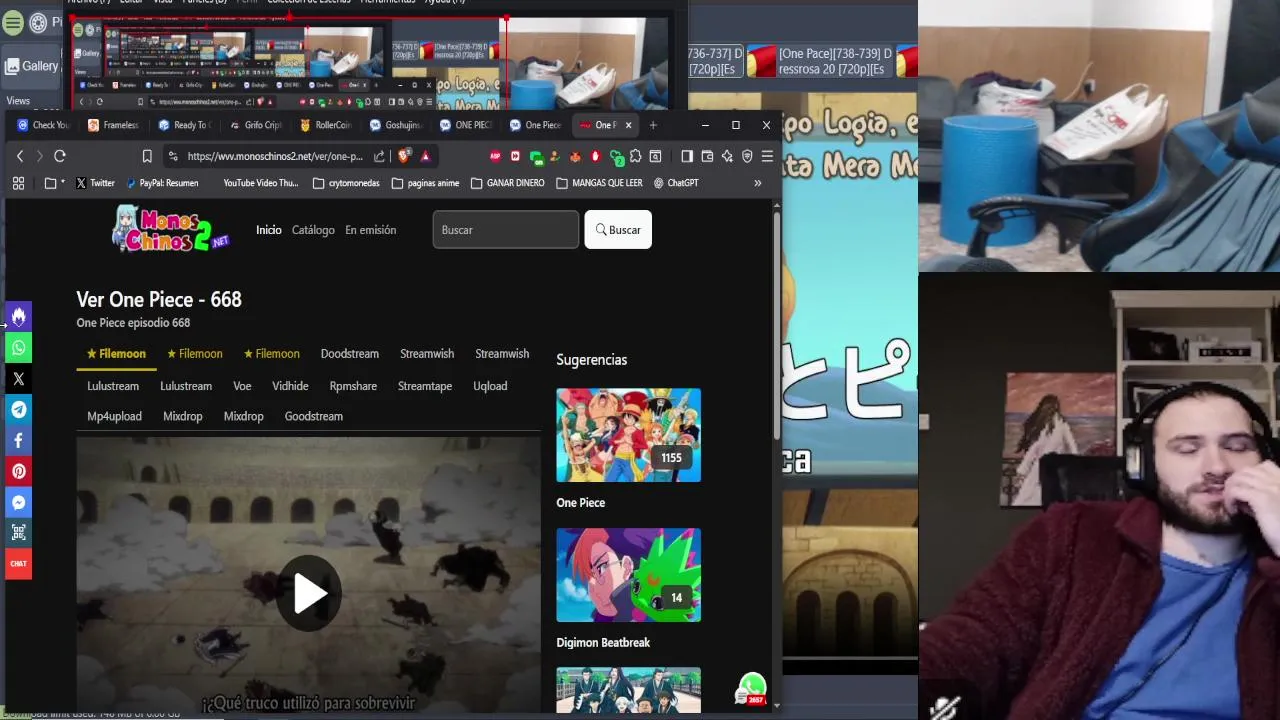Viewport: 1280px width, 720px height.
Task: Expand the bookmarks overflow chevron
Action: [757, 183]
